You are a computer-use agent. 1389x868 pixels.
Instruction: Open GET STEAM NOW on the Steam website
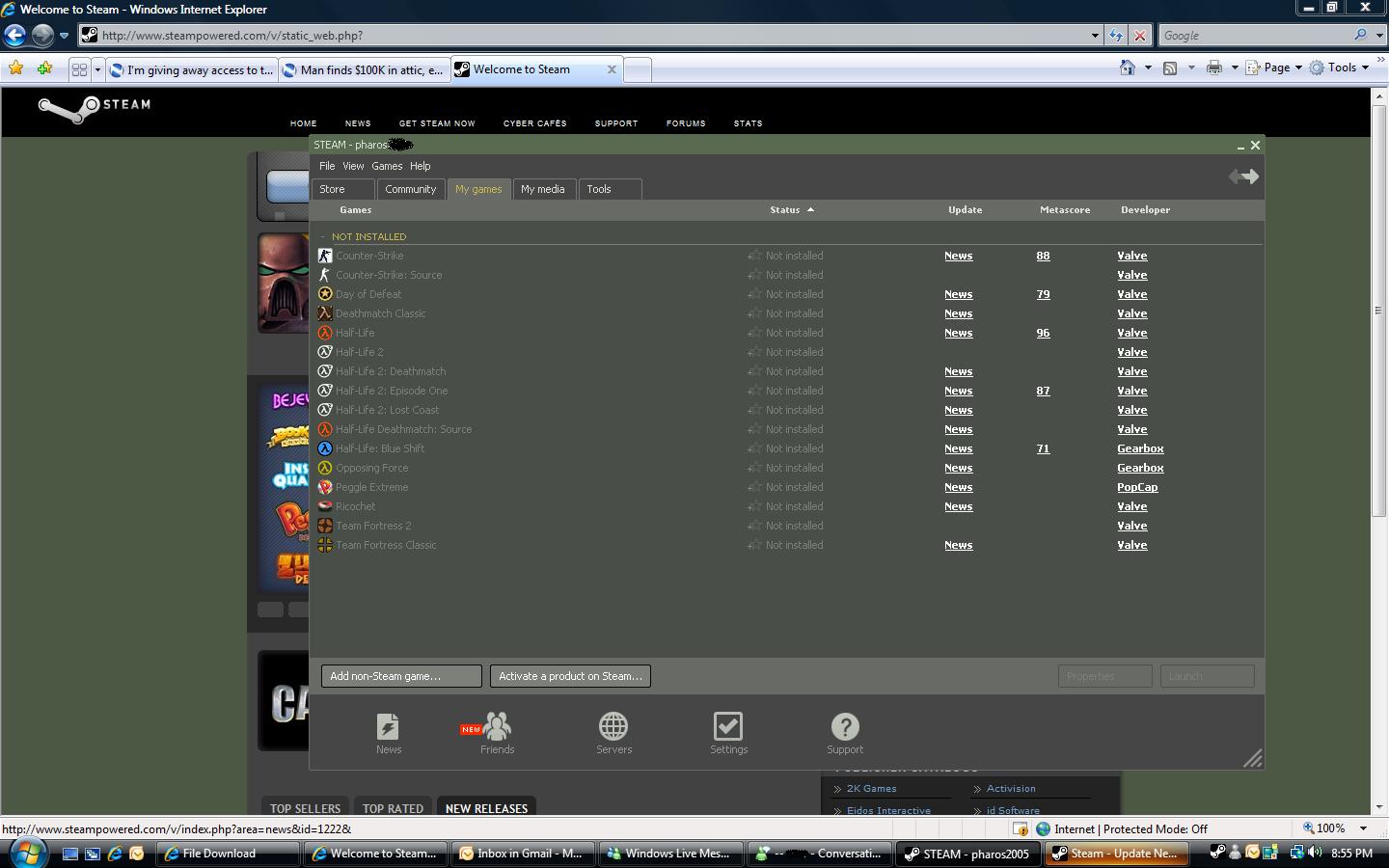(437, 123)
